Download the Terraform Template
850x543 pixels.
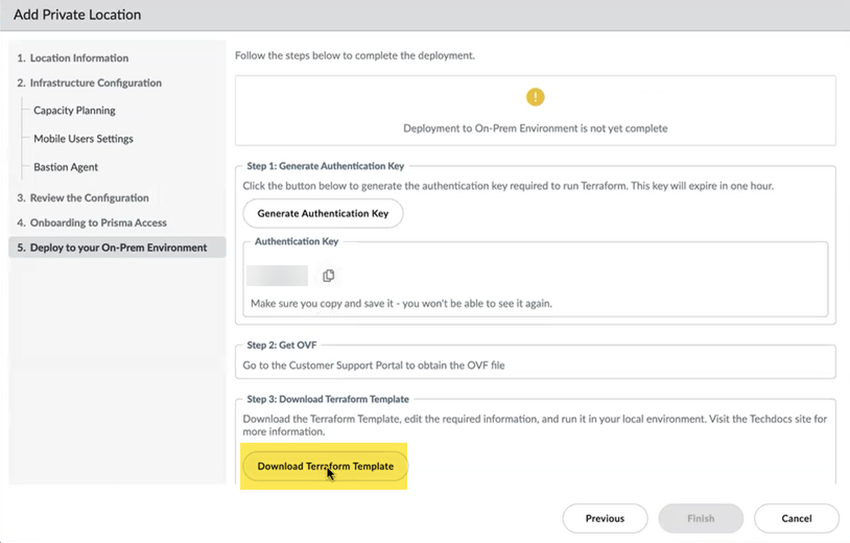click(x=325, y=466)
